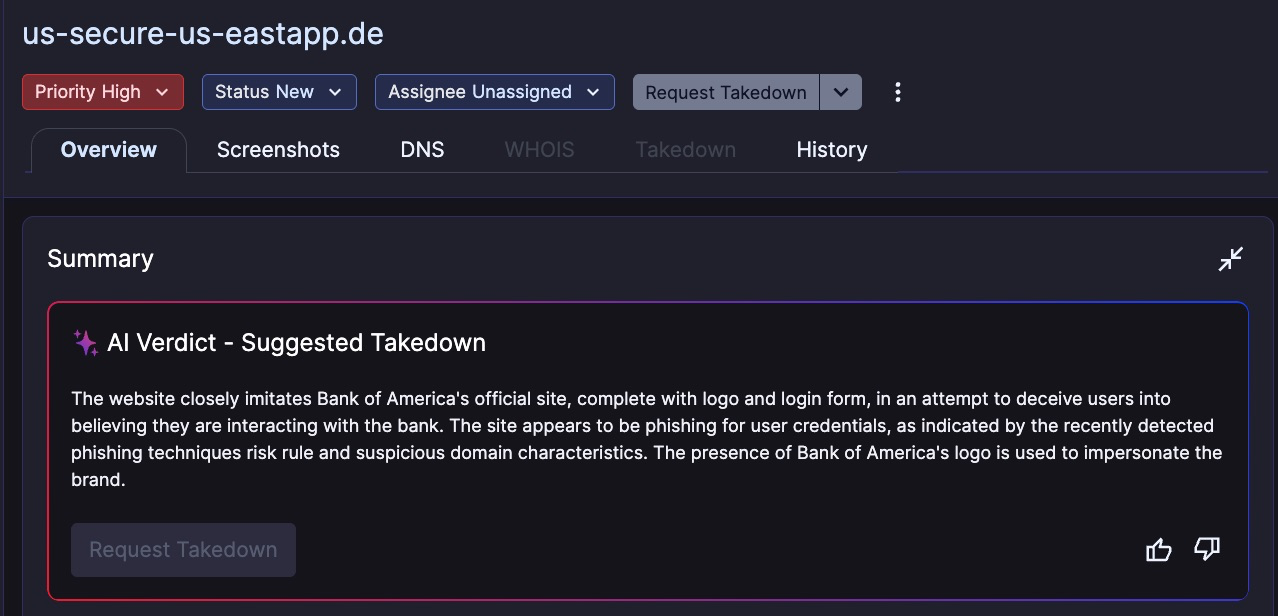1278x616 pixels.
Task: Click Request Takedown inside the AI Verdict card
Action: 183,550
